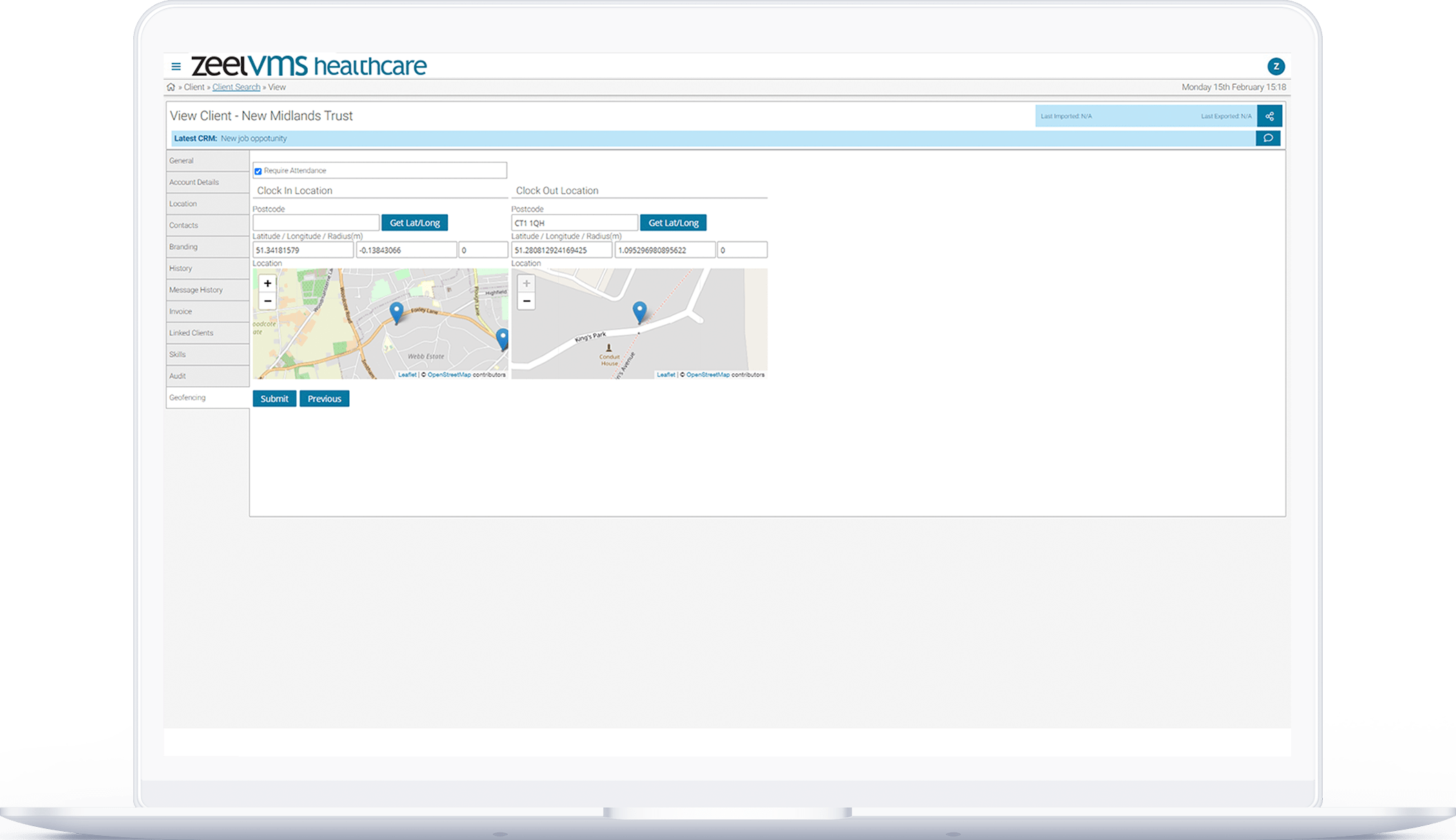Open Leaflet link on Clock In map
This screenshot has width=1456, height=840.
(x=406, y=375)
